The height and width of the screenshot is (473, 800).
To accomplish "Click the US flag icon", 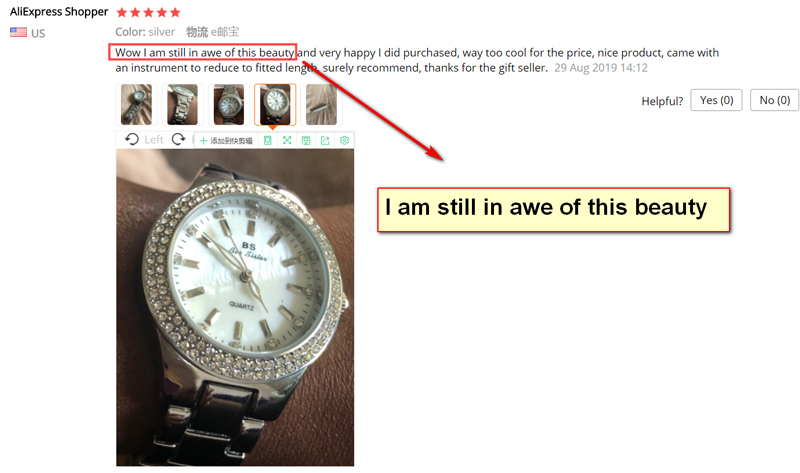I will coord(18,32).
